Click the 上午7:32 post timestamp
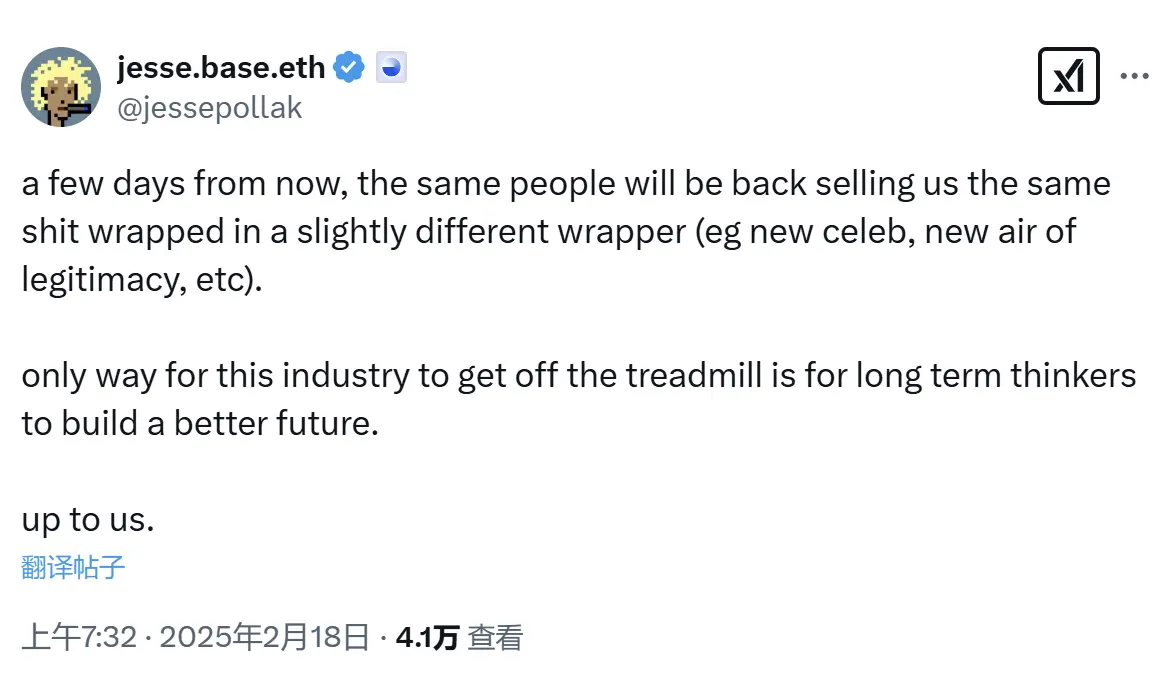This screenshot has height=677, width=1173. 78,638
